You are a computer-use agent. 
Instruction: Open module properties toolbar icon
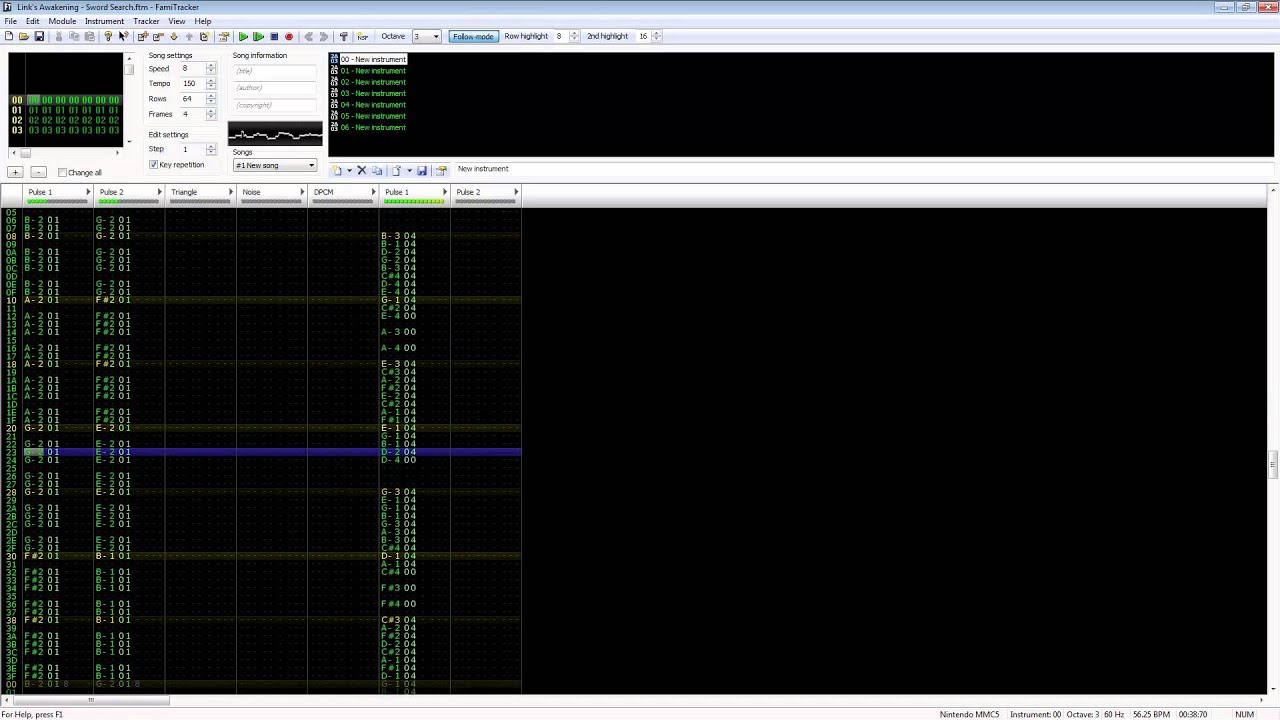tap(223, 36)
